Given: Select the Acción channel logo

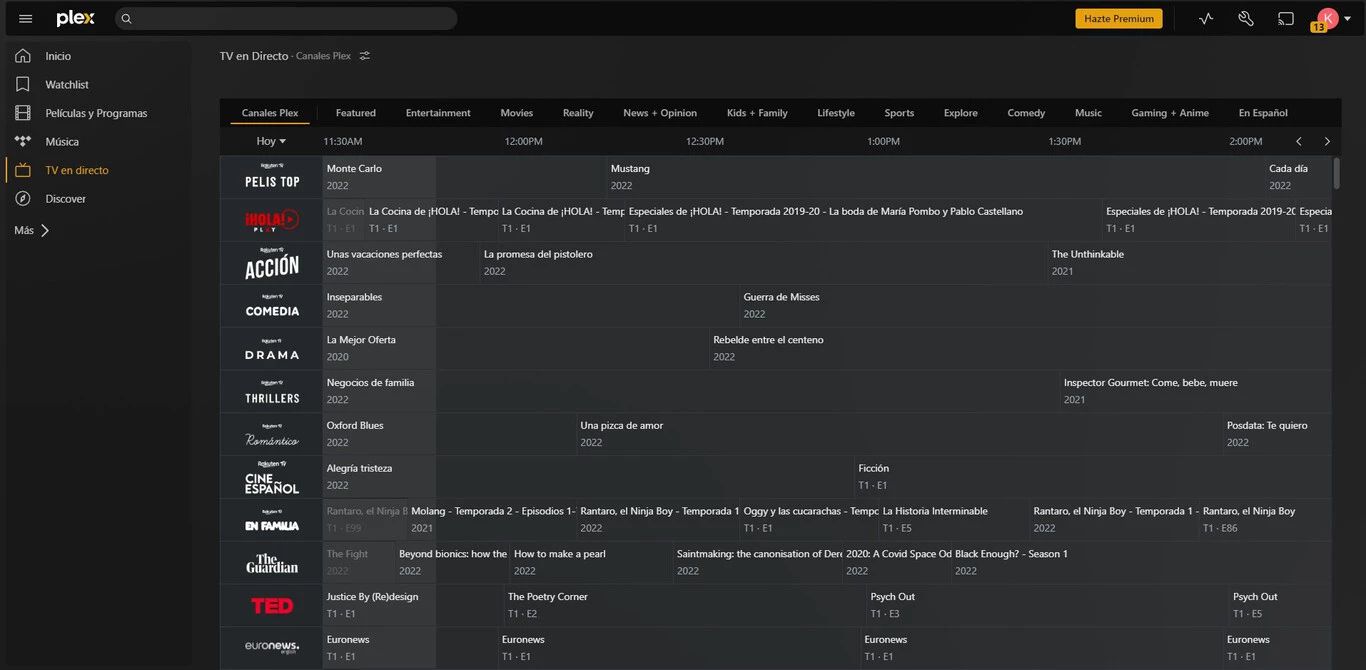Looking at the screenshot, I should click(272, 263).
